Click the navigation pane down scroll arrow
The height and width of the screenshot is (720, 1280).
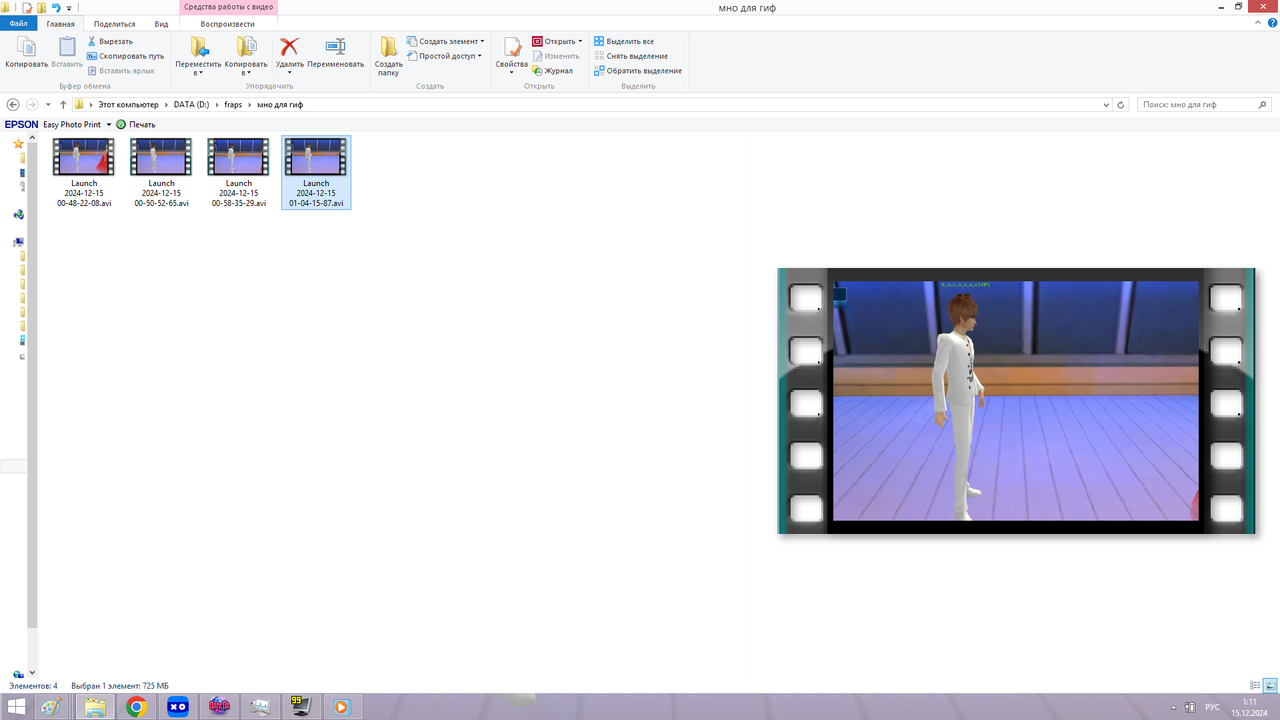pos(32,673)
